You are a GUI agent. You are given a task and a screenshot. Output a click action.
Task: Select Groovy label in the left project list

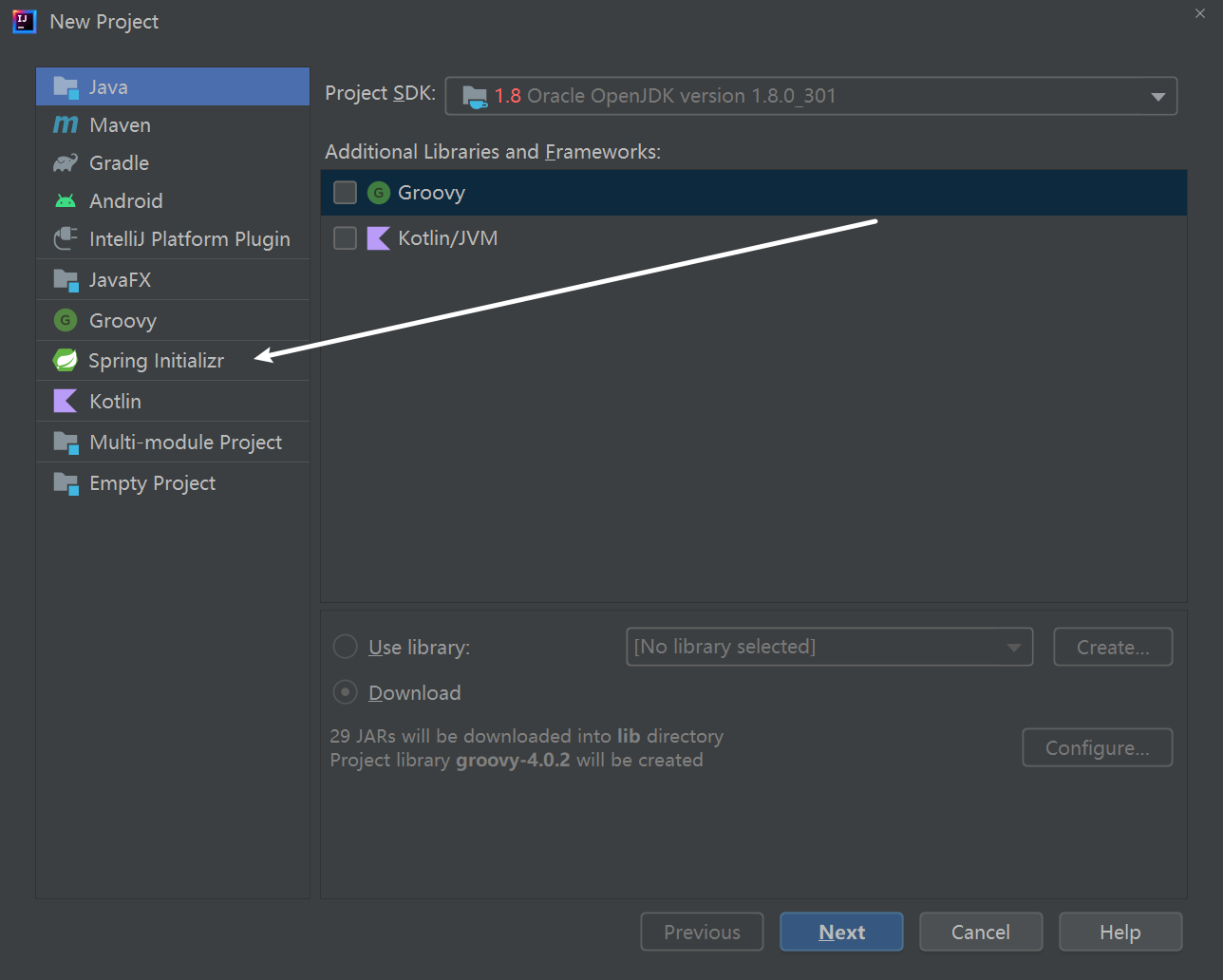pos(122,321)
